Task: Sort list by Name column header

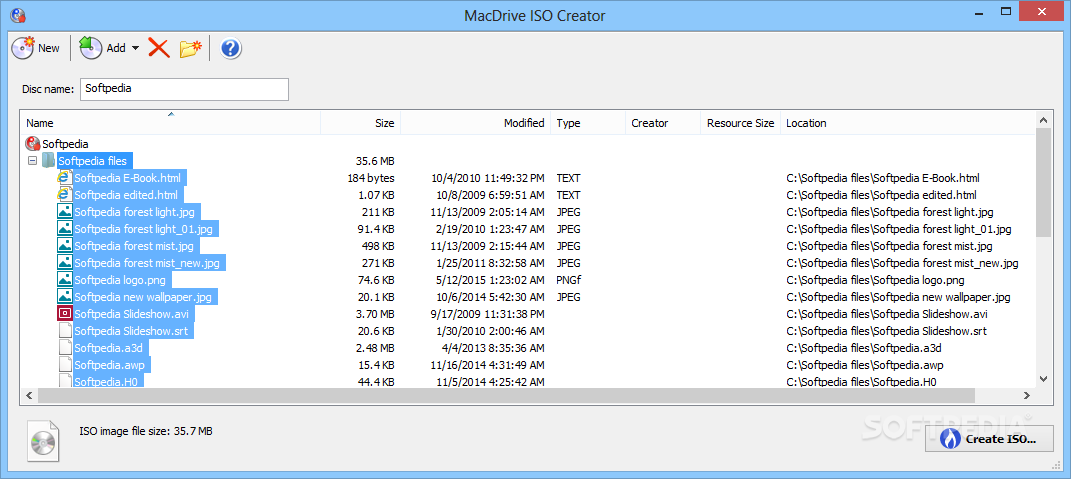Action: pyautogui.click(x=172, y=123)
